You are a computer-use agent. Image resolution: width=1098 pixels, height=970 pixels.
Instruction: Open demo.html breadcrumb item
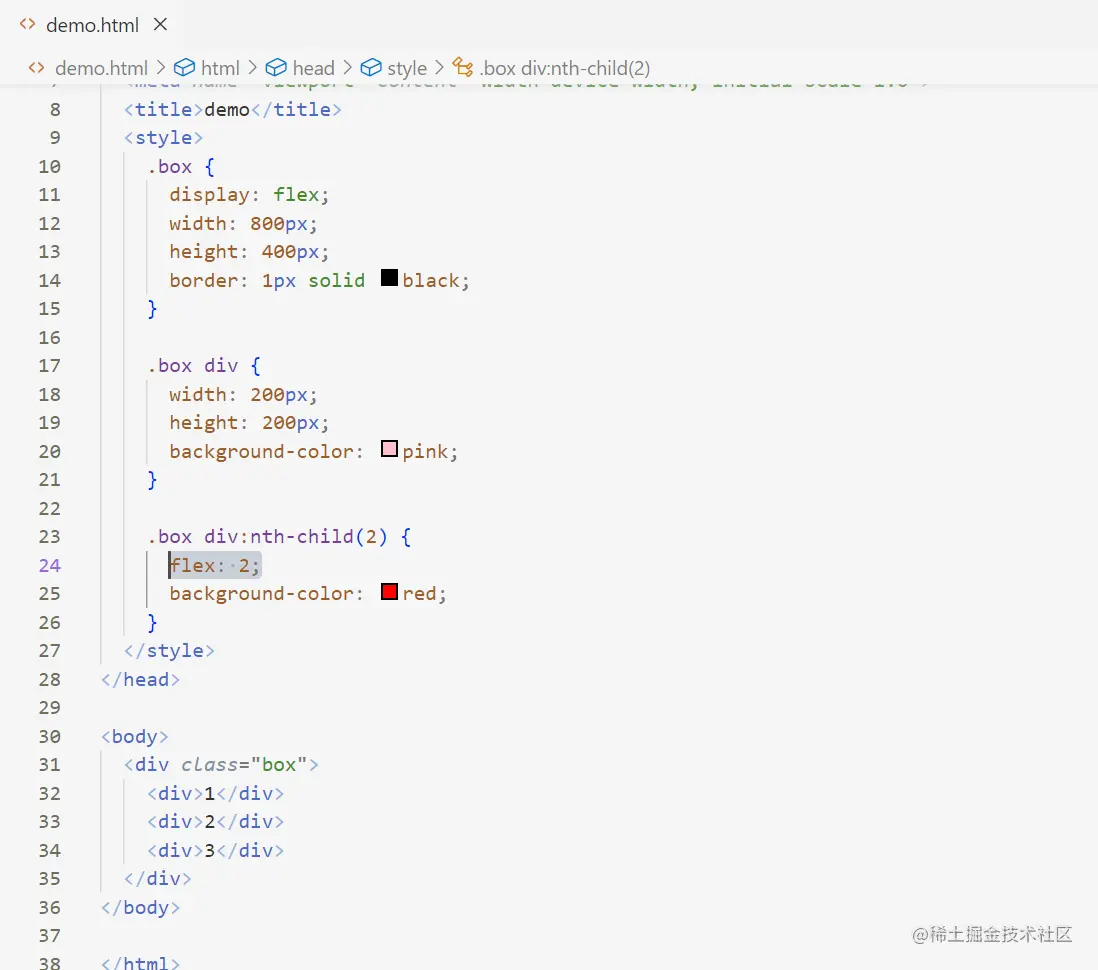(x=102, y=68)
